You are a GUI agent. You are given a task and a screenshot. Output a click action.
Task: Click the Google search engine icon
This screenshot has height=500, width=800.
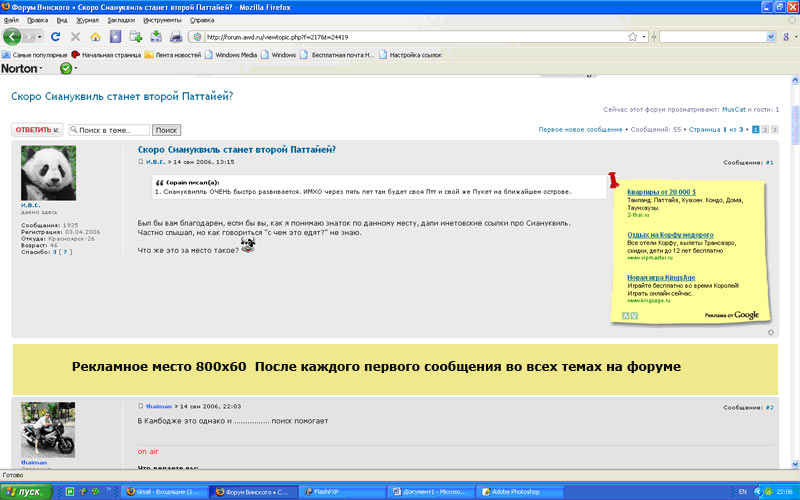tap(786, 37)
